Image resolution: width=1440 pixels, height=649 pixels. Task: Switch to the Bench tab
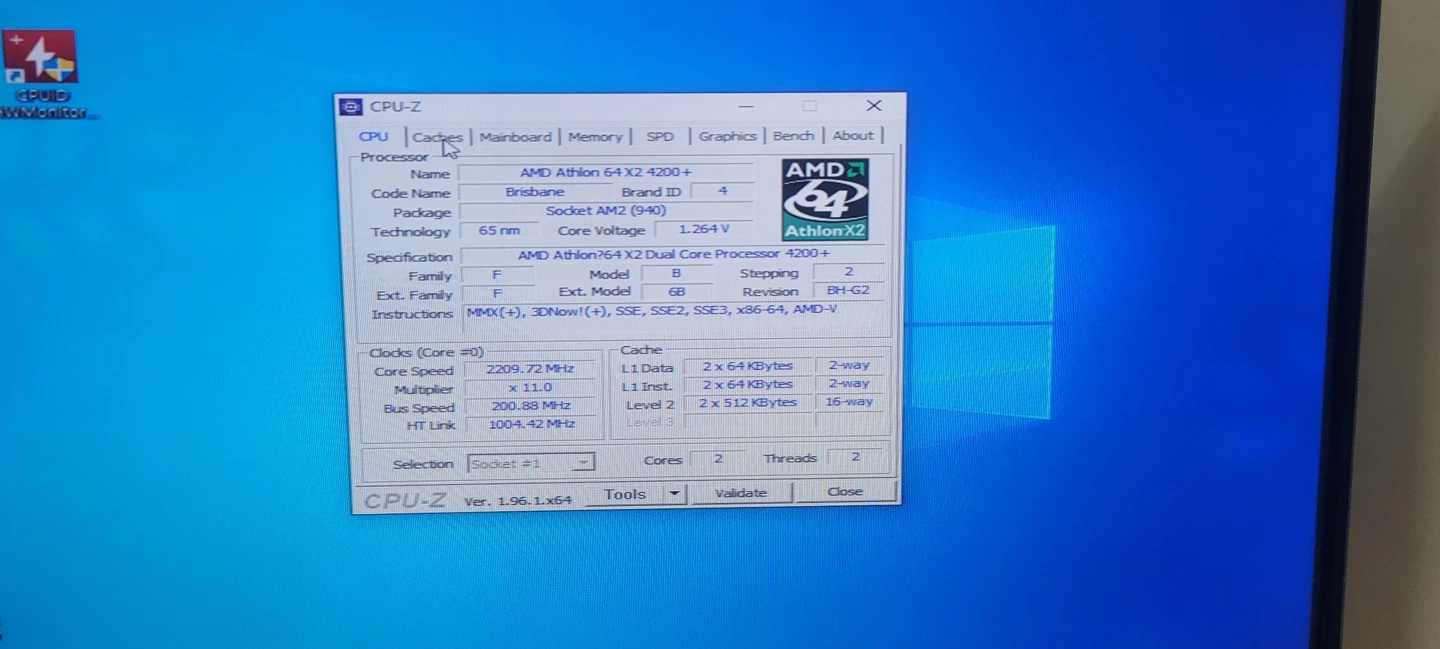point(793,135)
